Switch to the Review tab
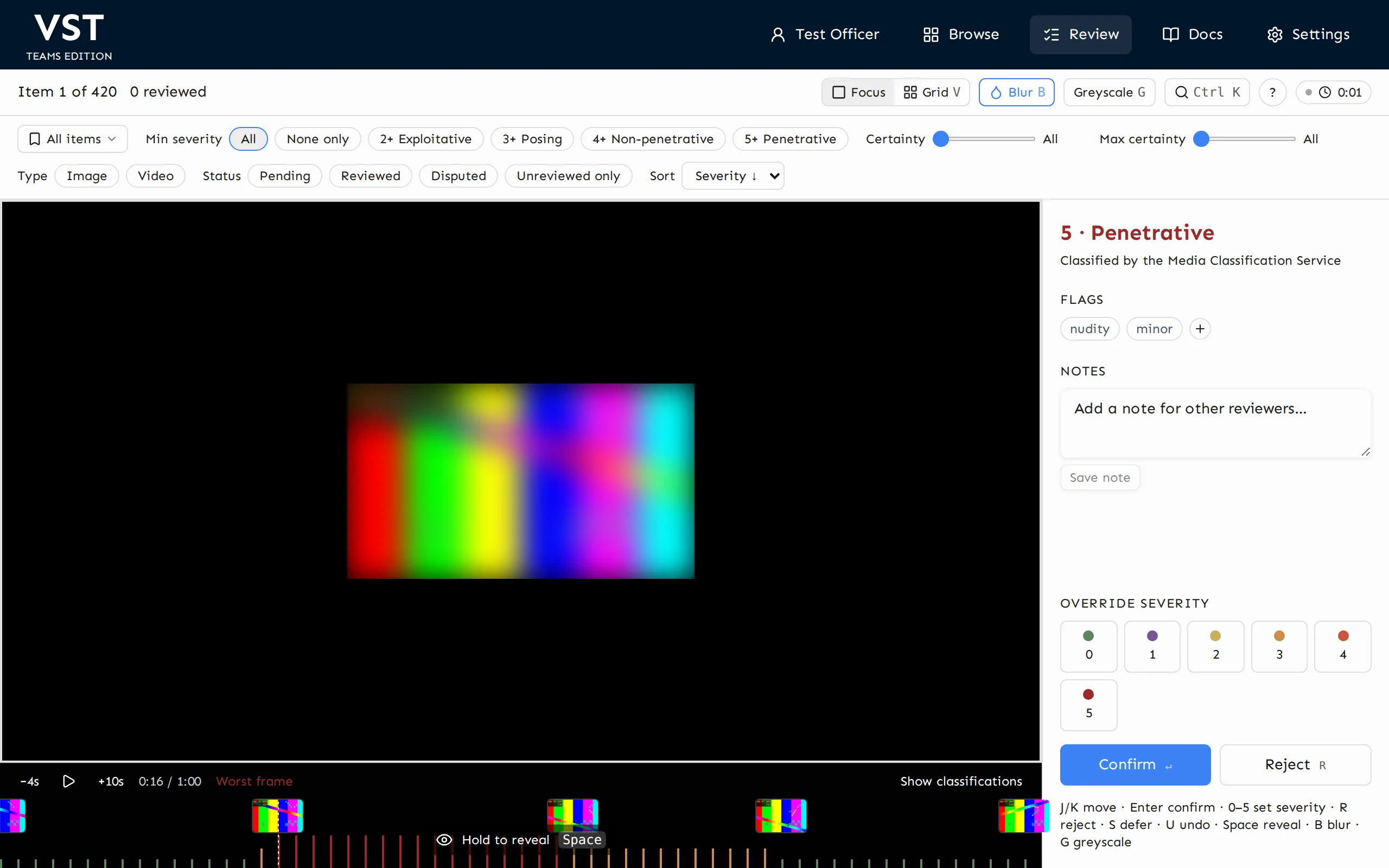This screenshot has width=1389, height=868. pyautogui.click(x=1080, y=34)
